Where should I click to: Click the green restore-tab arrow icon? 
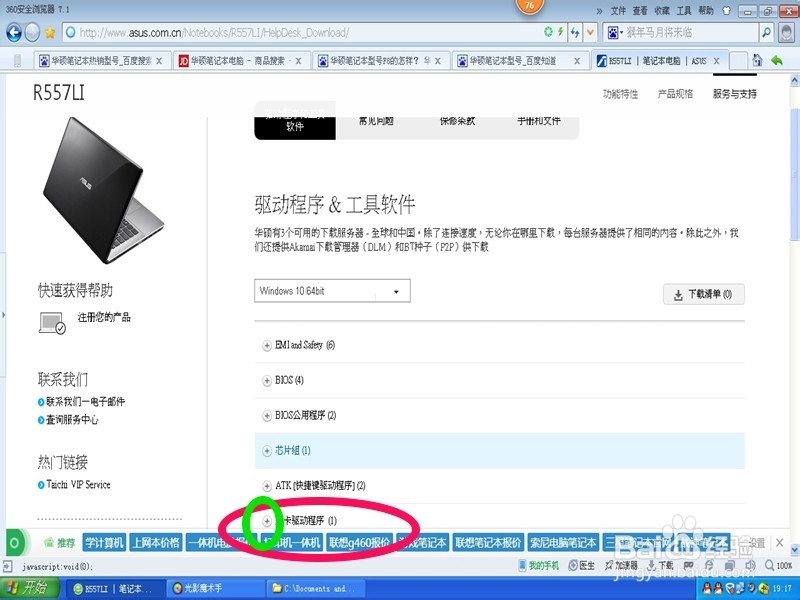coord(777,61)
